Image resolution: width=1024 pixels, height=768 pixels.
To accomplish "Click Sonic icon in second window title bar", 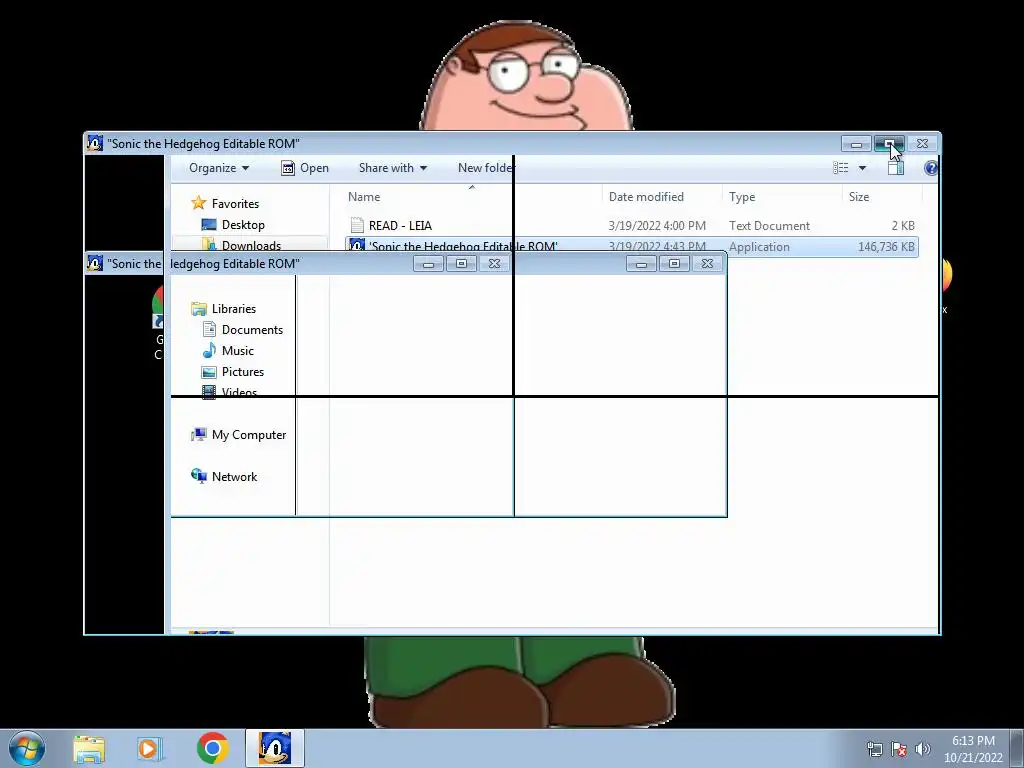I will [x=95, y=263].
